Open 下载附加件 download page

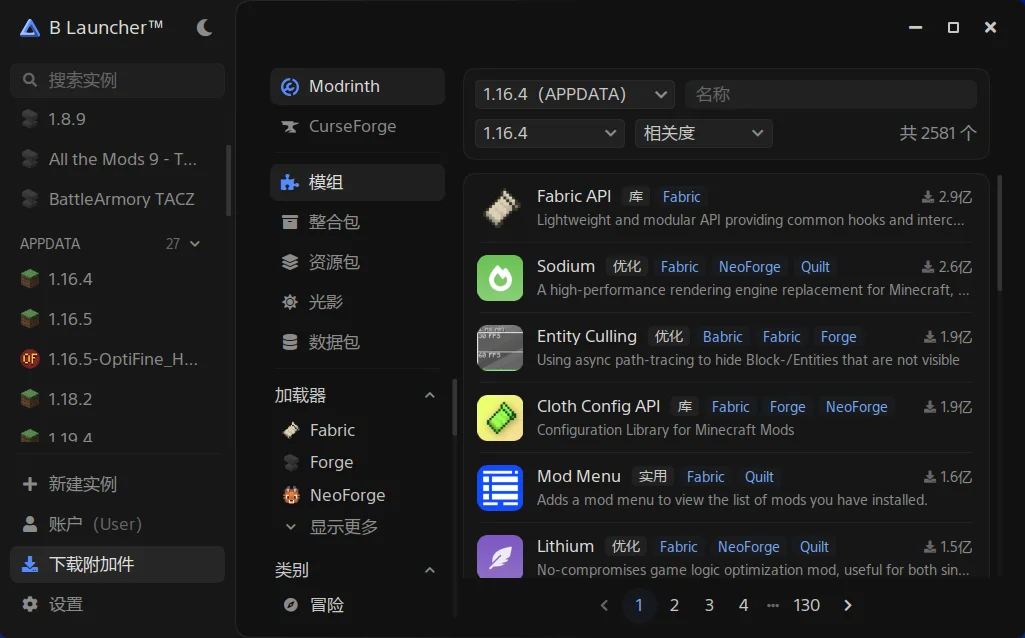click(118, 564)
